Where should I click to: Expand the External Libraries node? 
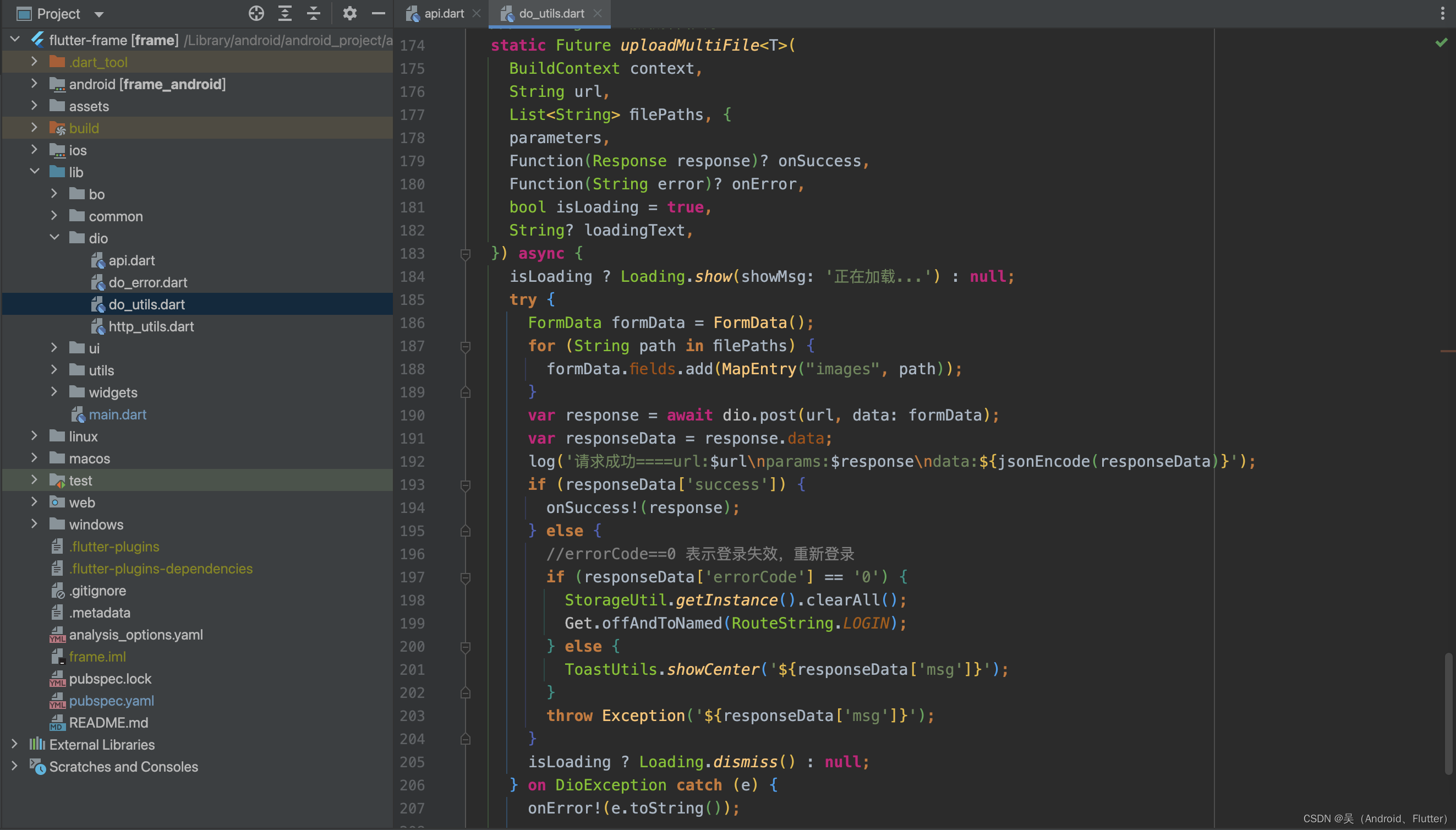click(14, 744)
